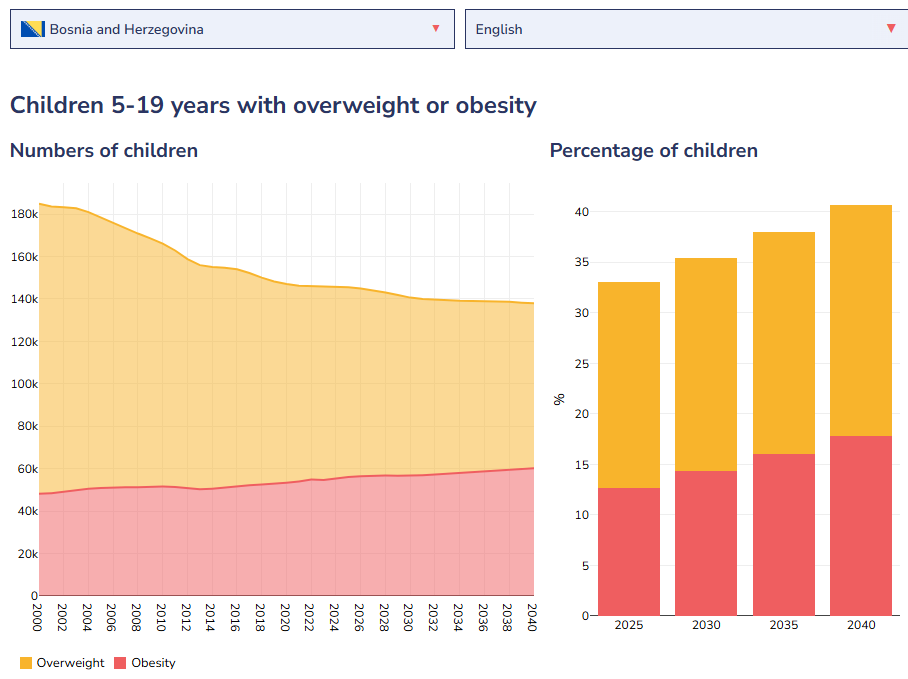
Task: Open the Bosnia and Herzegovina country selector
Action: click(x=232, y=29)
